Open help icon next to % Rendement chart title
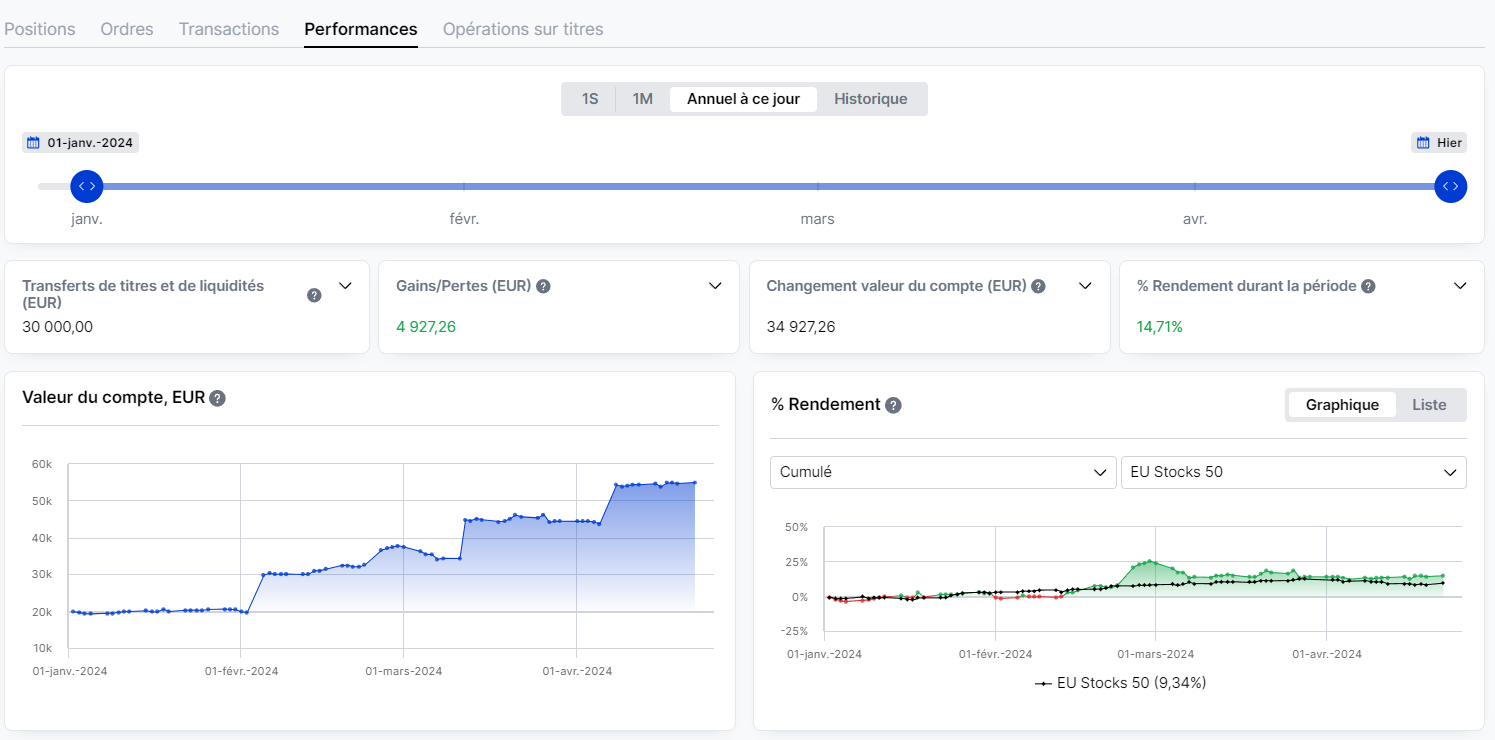The height and width of the screenshot is (740, 1495). tap(893, 405)
